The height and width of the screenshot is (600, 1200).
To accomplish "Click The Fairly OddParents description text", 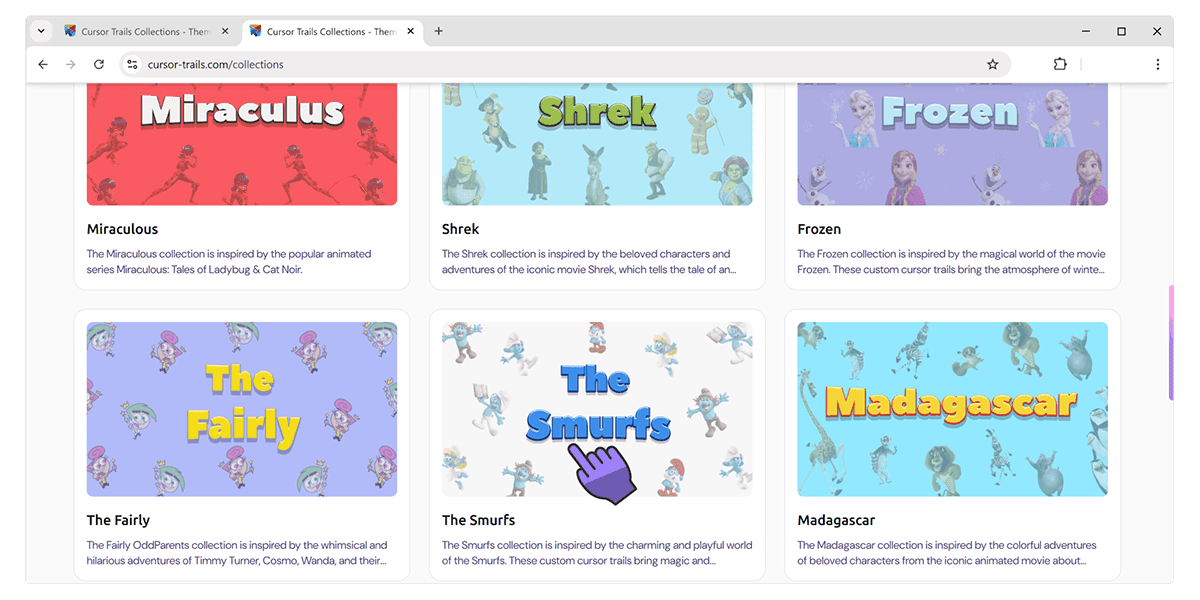I will click(x=237, y=553).
